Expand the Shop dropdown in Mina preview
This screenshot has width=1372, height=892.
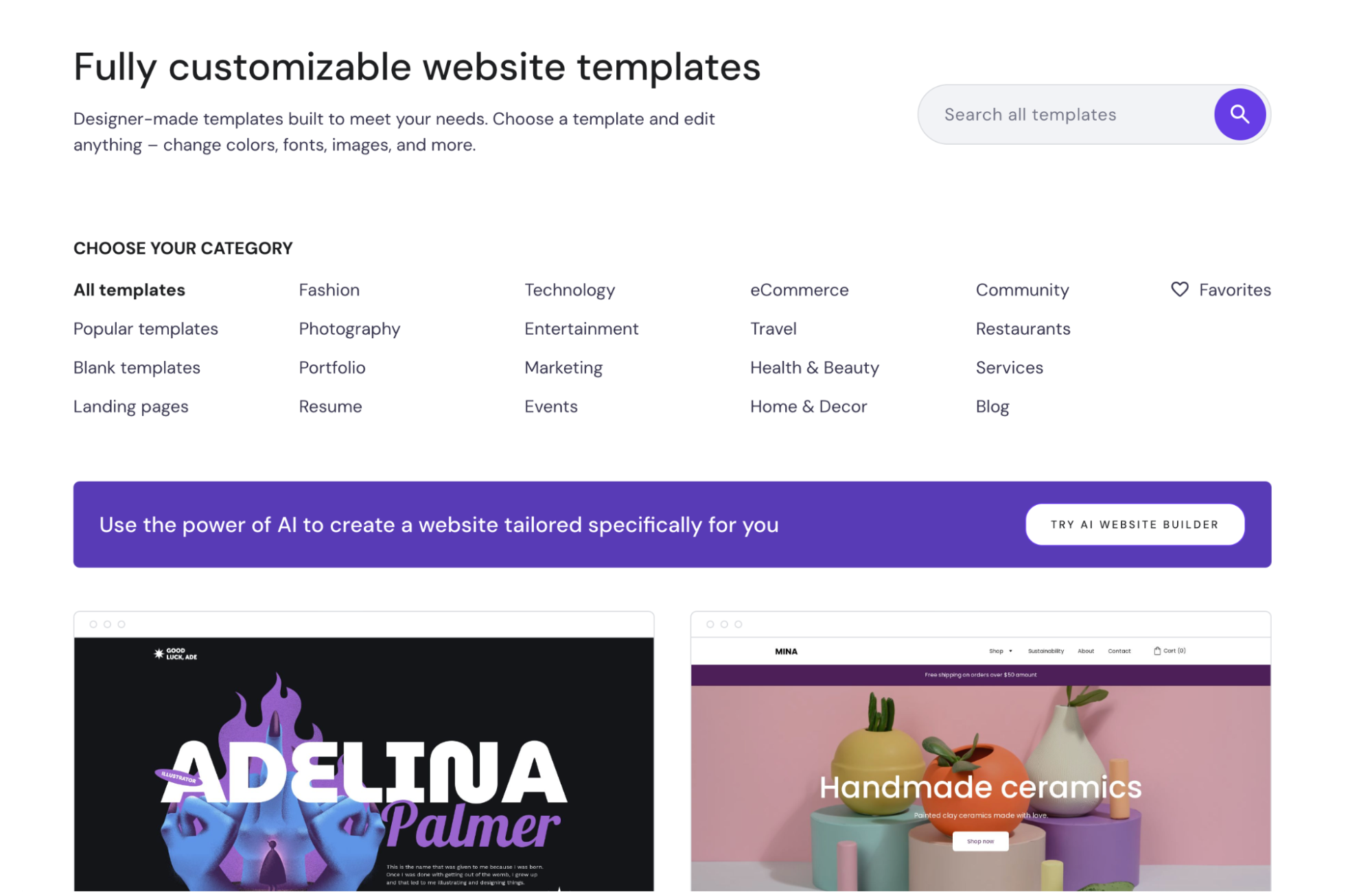(x=1000, y=650)
